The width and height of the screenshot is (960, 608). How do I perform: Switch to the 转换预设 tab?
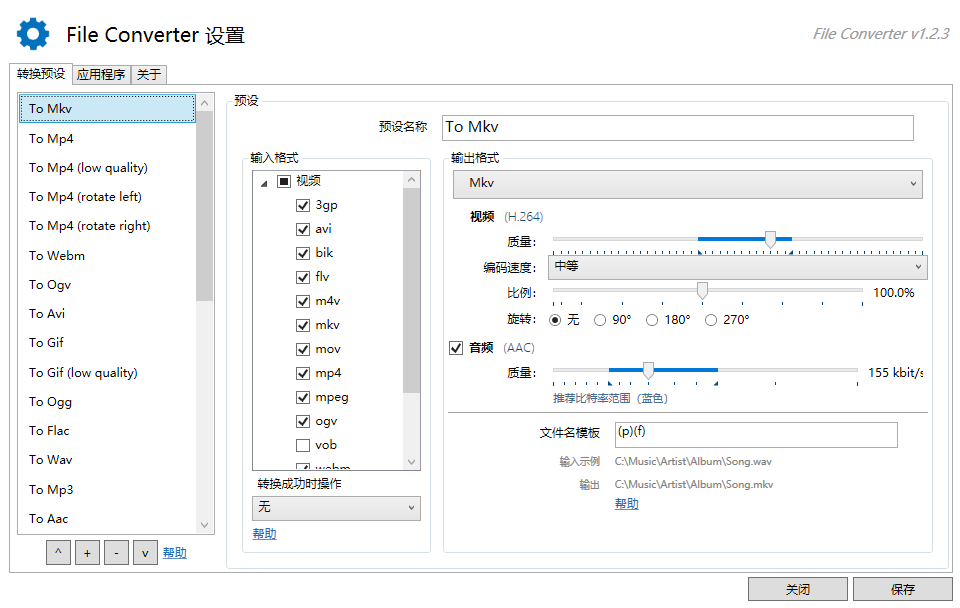click(x=41, y=73)
